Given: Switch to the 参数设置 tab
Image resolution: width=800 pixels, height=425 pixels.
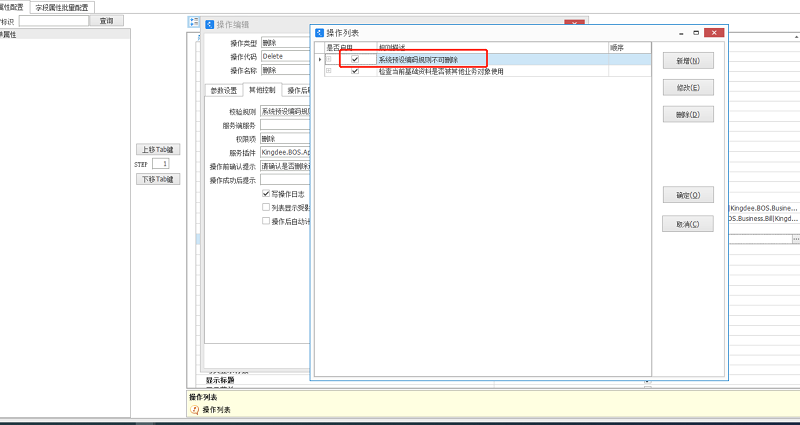Looking at the screenshot, I should 223,91.
